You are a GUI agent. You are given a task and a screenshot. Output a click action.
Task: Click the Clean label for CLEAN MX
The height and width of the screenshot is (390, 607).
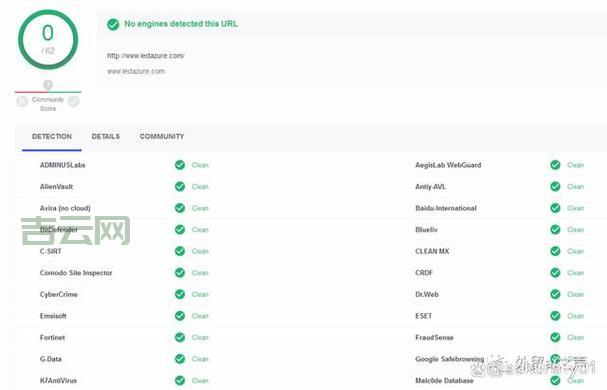(x=576, y=251)
